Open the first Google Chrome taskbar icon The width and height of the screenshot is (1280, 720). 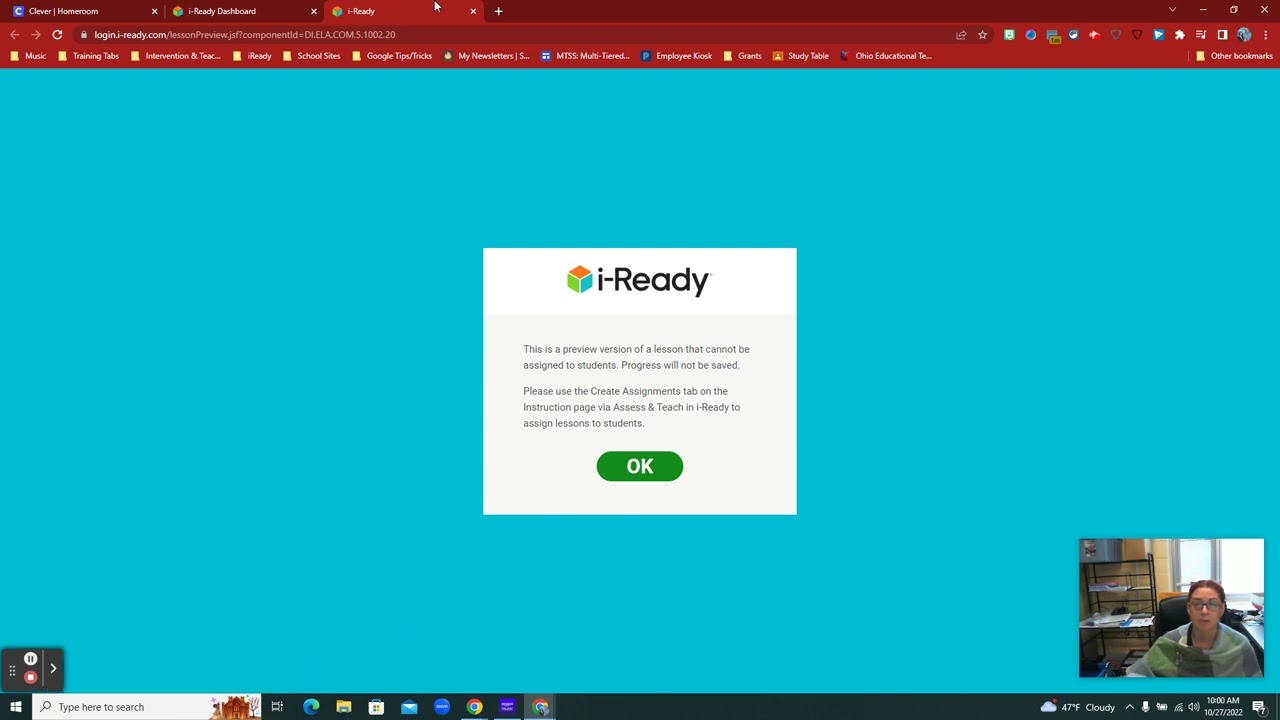[474, 707]
